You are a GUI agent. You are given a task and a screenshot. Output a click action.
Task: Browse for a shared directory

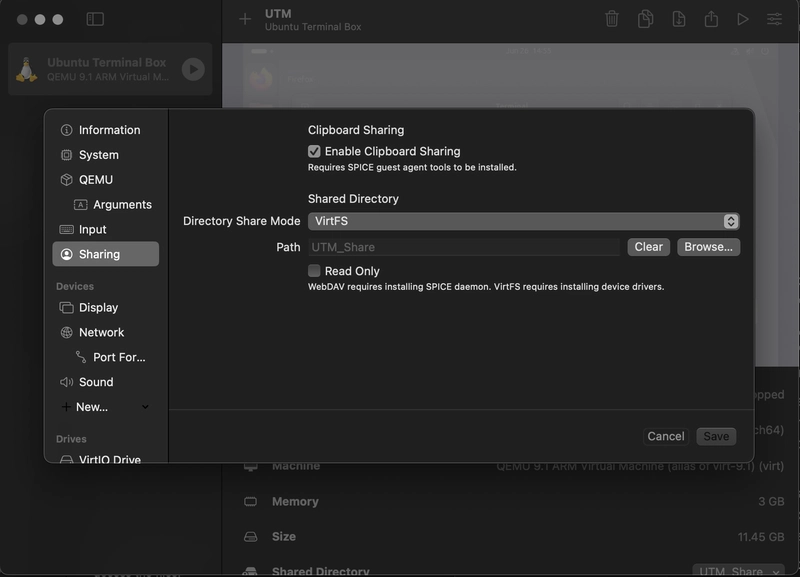click(708, 247)
